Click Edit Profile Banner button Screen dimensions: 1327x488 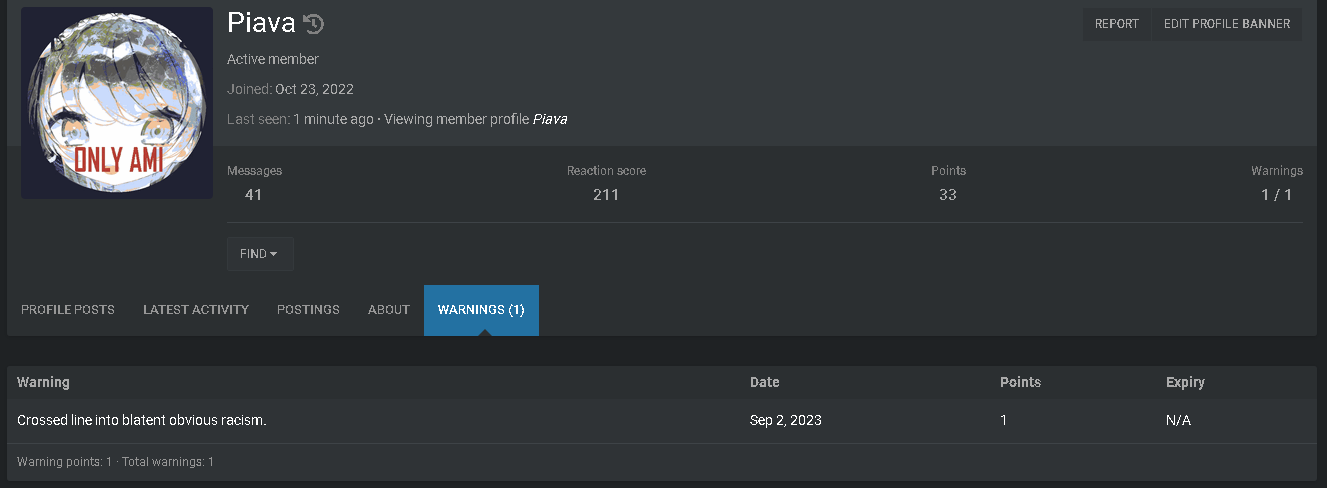1227,24
